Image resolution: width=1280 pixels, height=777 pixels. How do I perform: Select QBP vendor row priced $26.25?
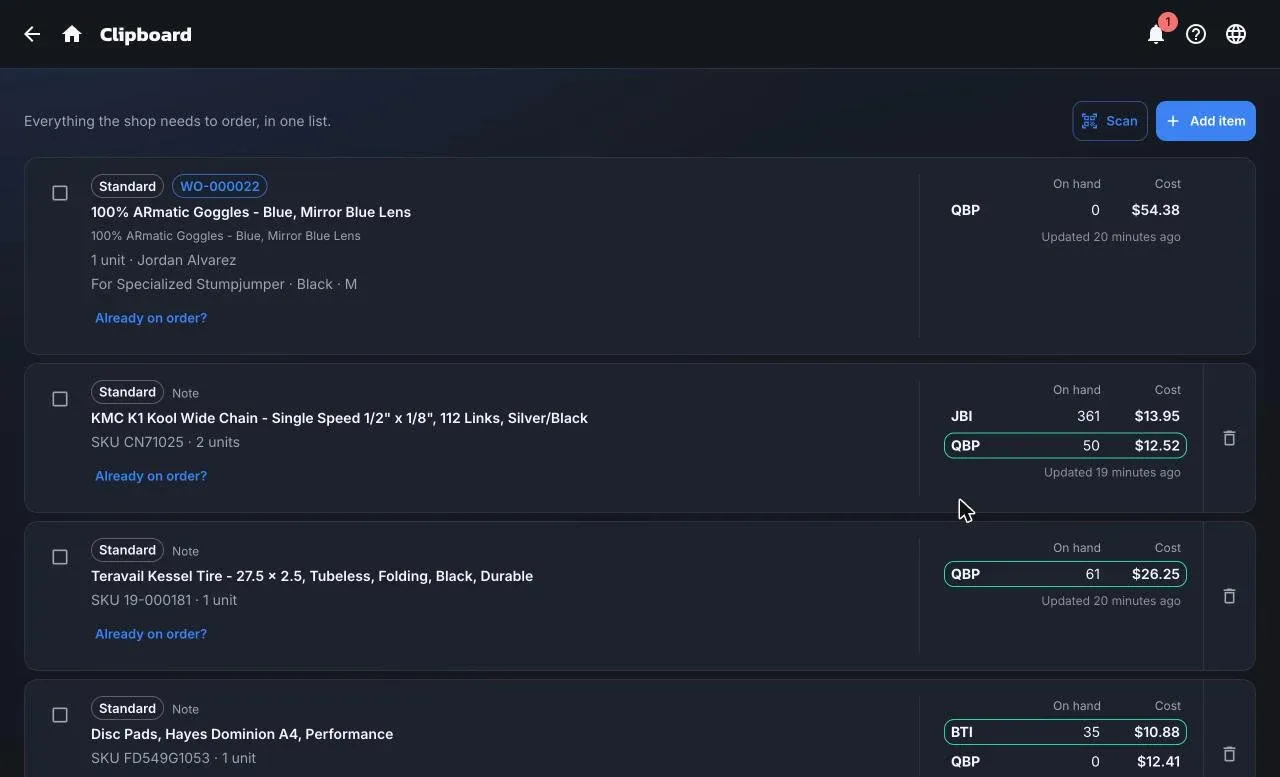pos(1065,574)
